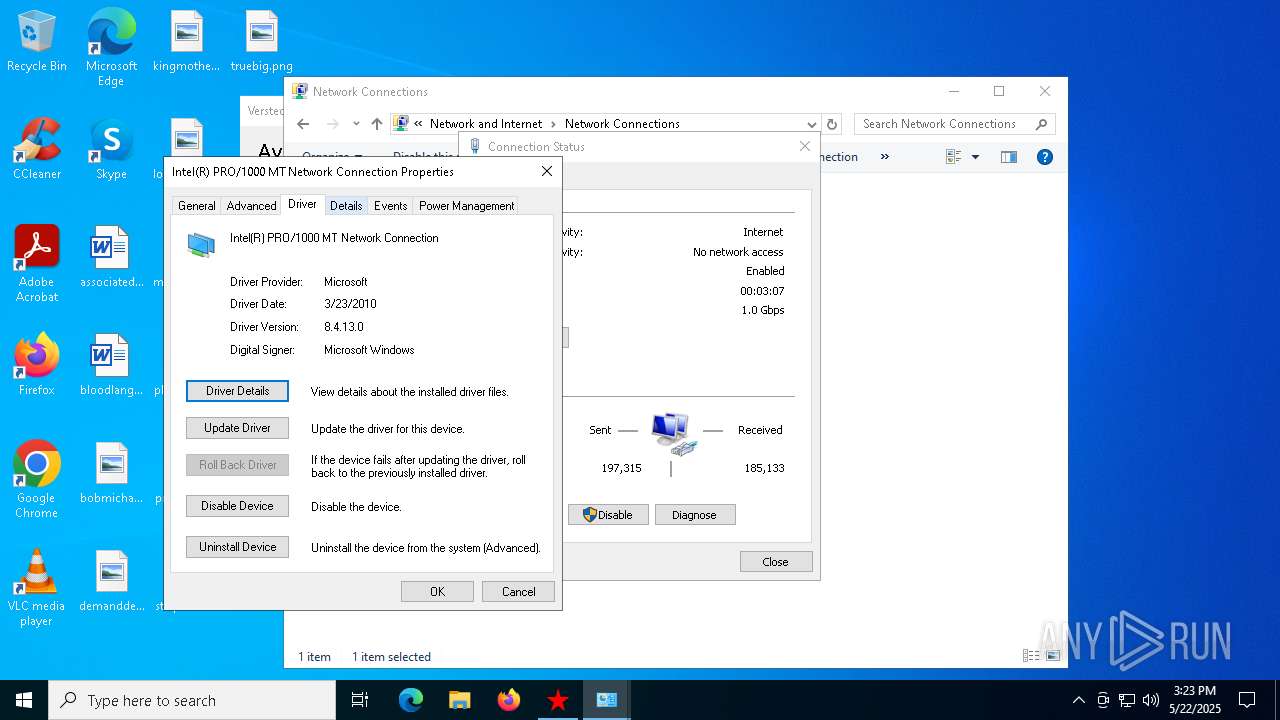The height and width of the screenshot is (720, 1280).
Task: Select the Driver tab
Action: 302,204
